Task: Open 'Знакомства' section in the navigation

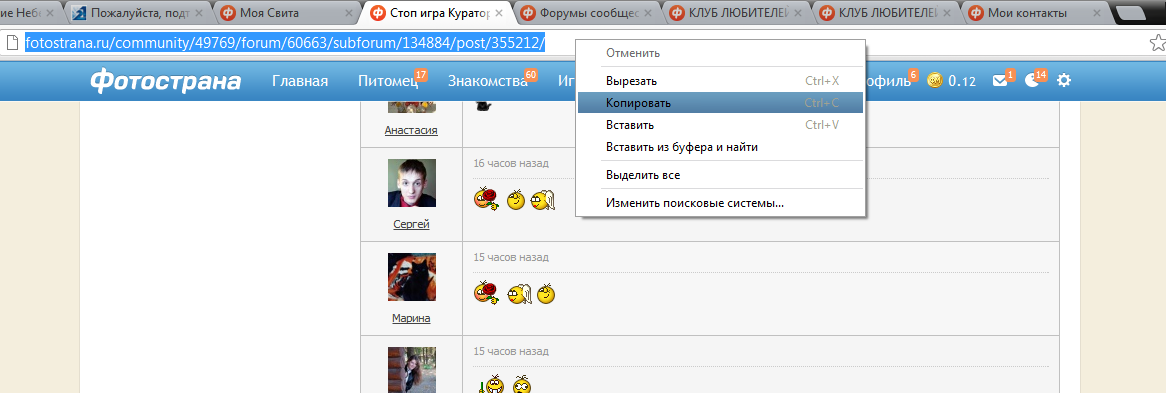Action: tap(487, 81)
